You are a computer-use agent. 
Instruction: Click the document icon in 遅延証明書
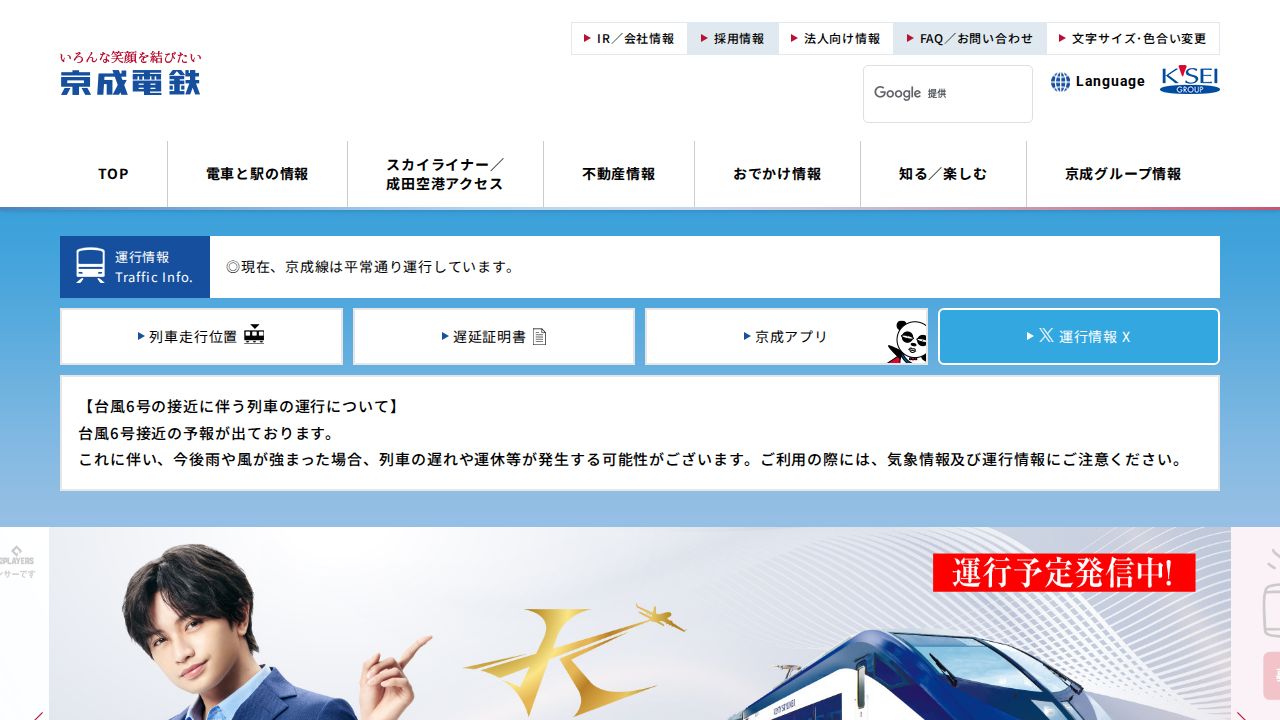tap(540, 336)
